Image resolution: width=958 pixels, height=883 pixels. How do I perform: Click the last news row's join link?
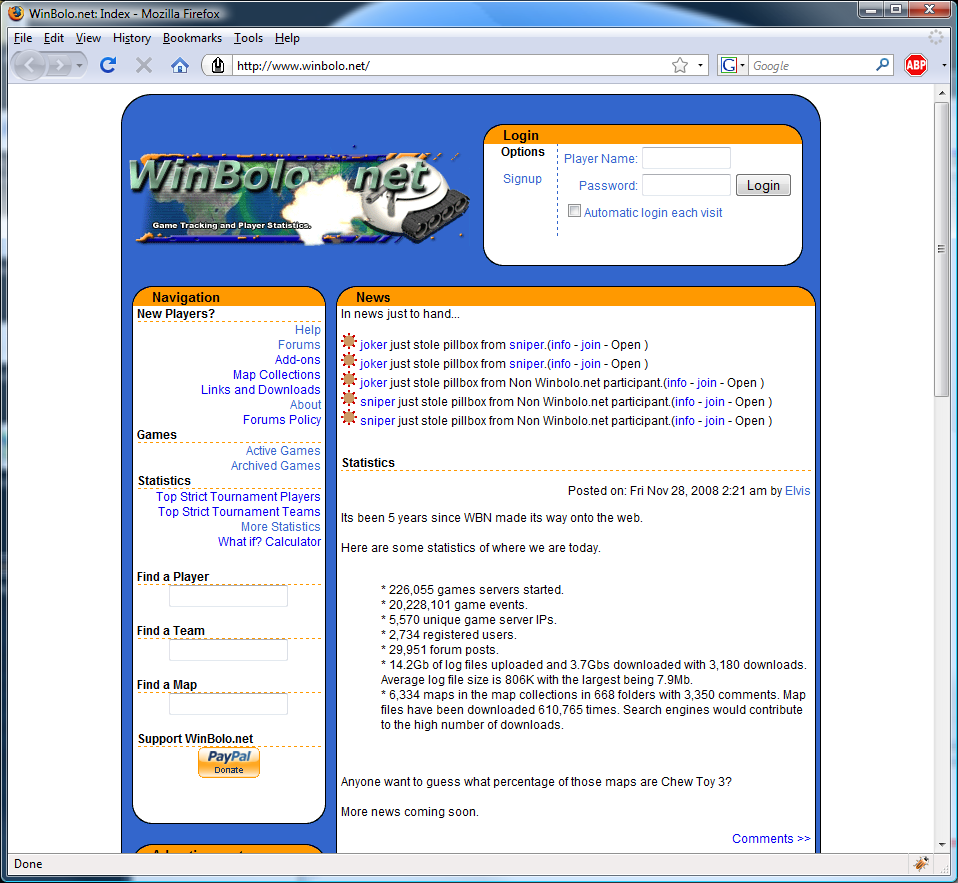coord(714,420)
